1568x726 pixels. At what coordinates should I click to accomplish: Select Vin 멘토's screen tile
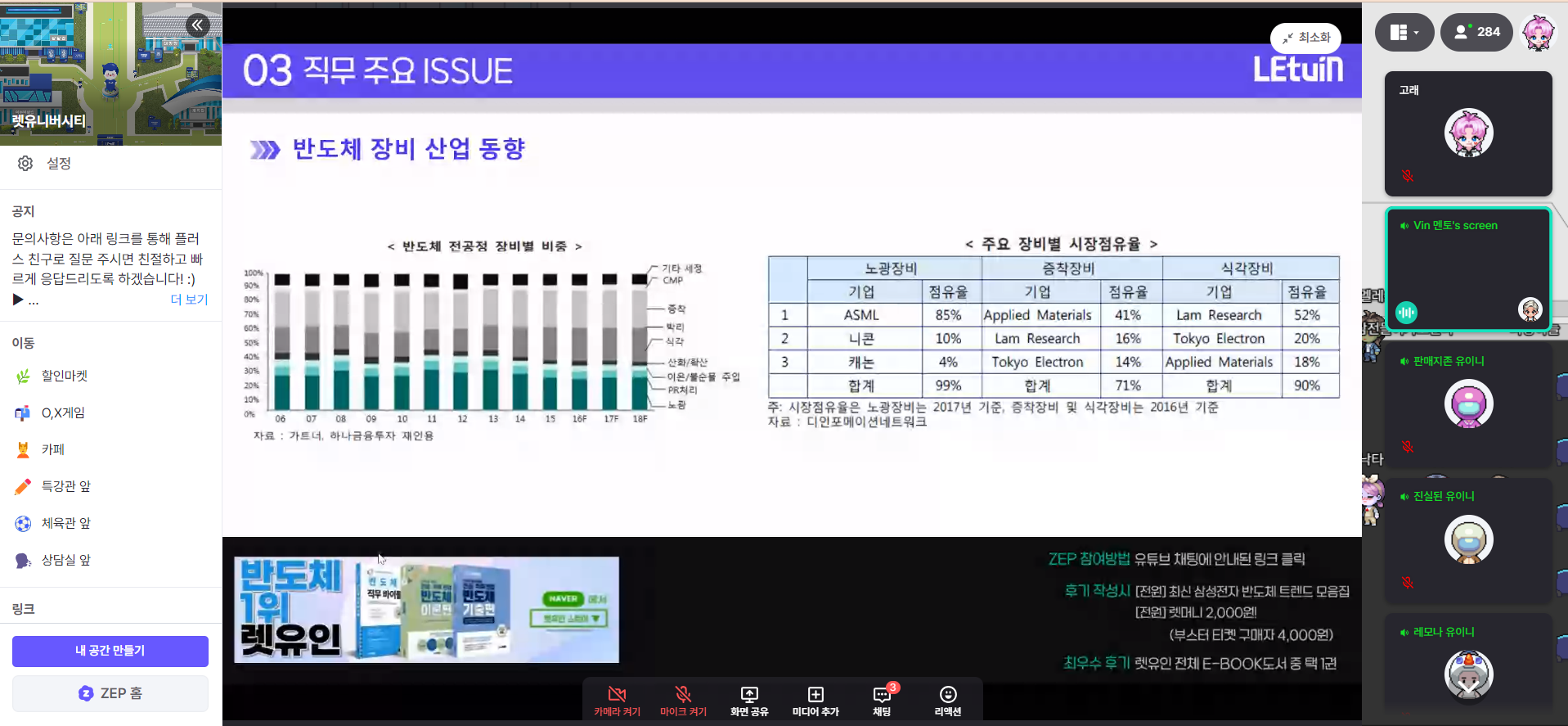point(1468,270)
